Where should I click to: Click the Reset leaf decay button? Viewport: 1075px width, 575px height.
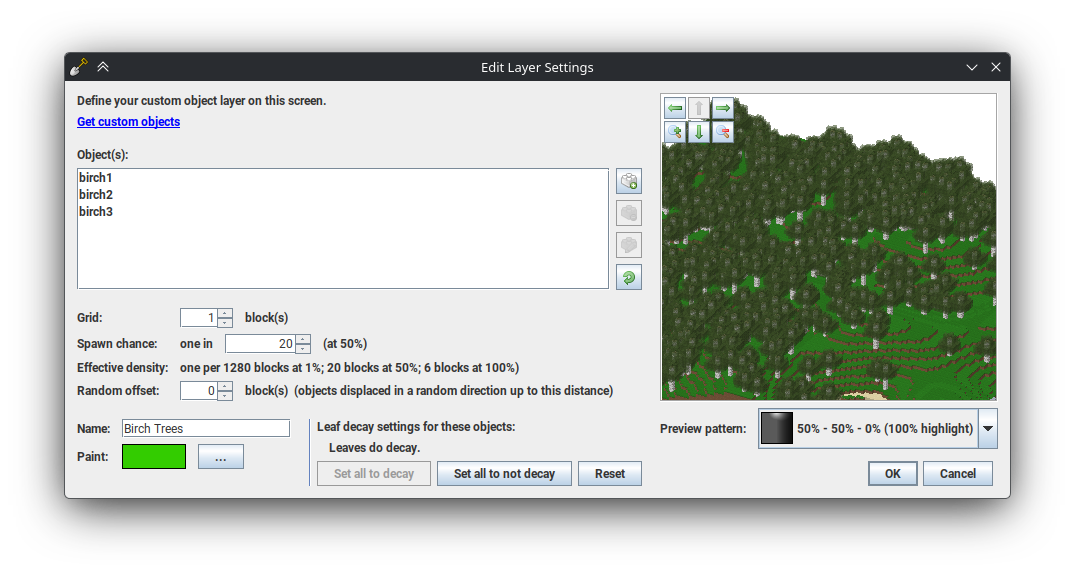click(x=609, y=474)
